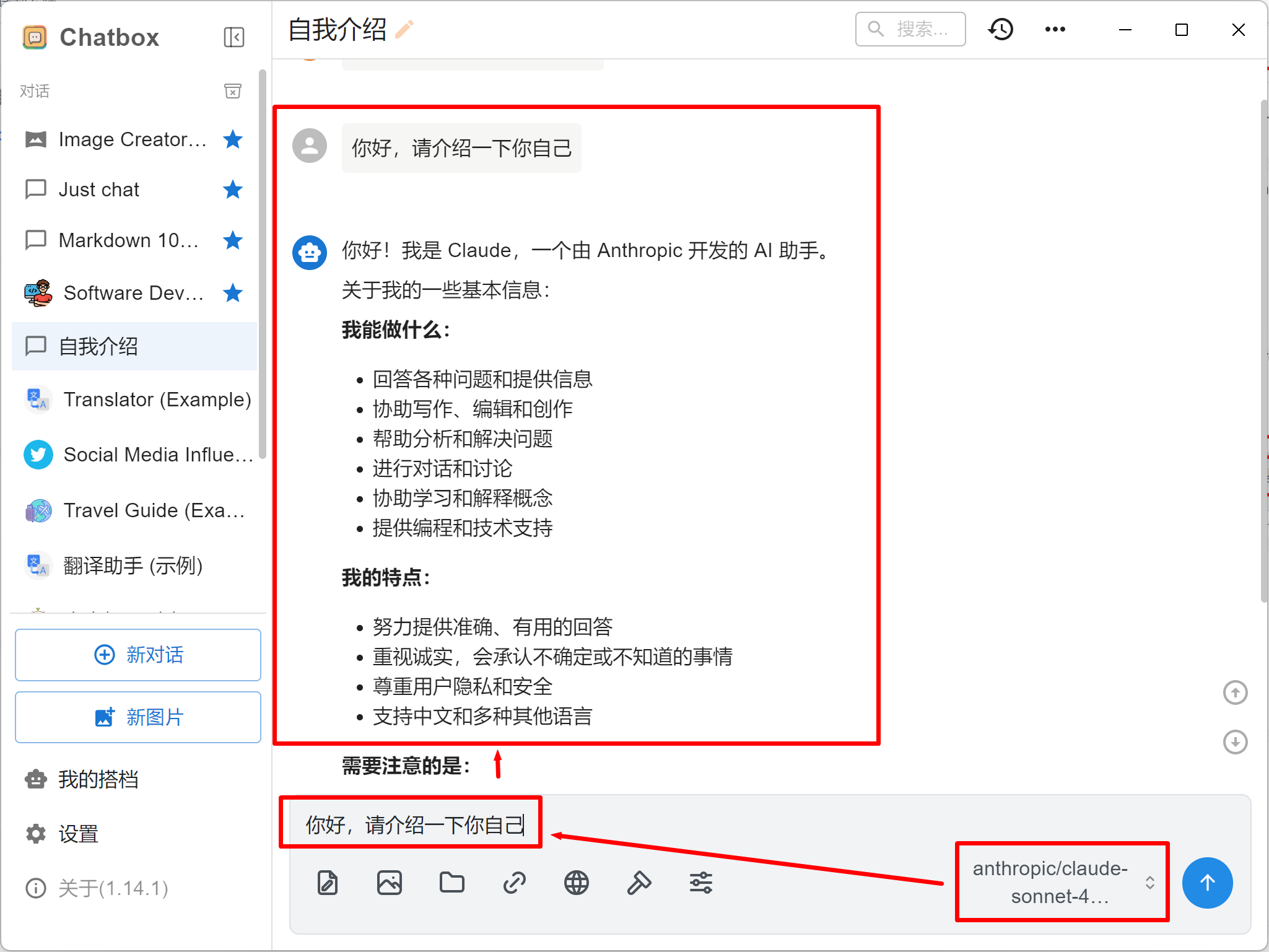Click the 你好，请介绍一下你自己 user message bubble
Viewport: 1269px width, 952px height.
[461, 148]
